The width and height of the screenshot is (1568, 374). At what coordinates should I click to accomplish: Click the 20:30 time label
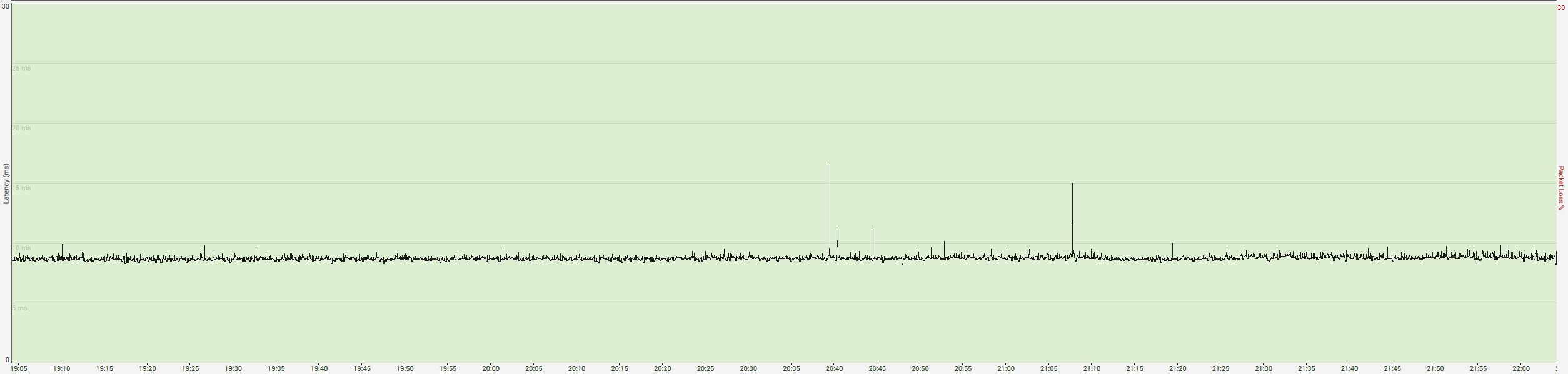(748, 368)
